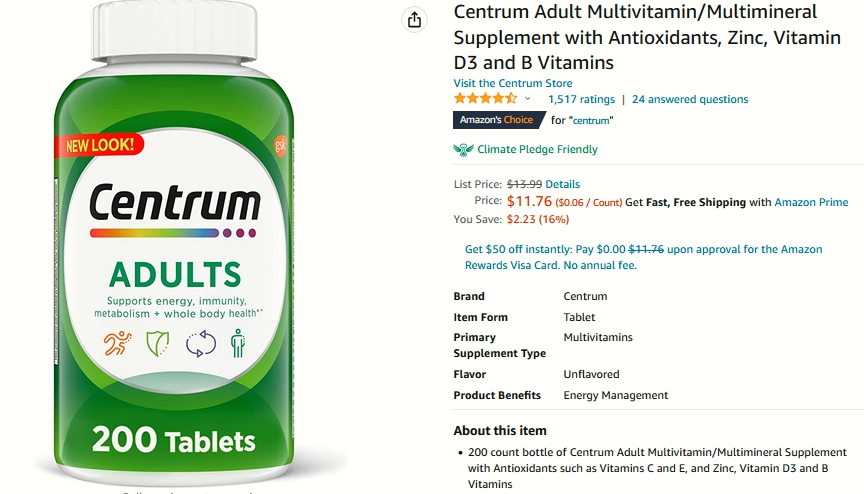Click the Get $50 off instantly Visa offer
The image size is (864, 494).
[x=644, y=257]
